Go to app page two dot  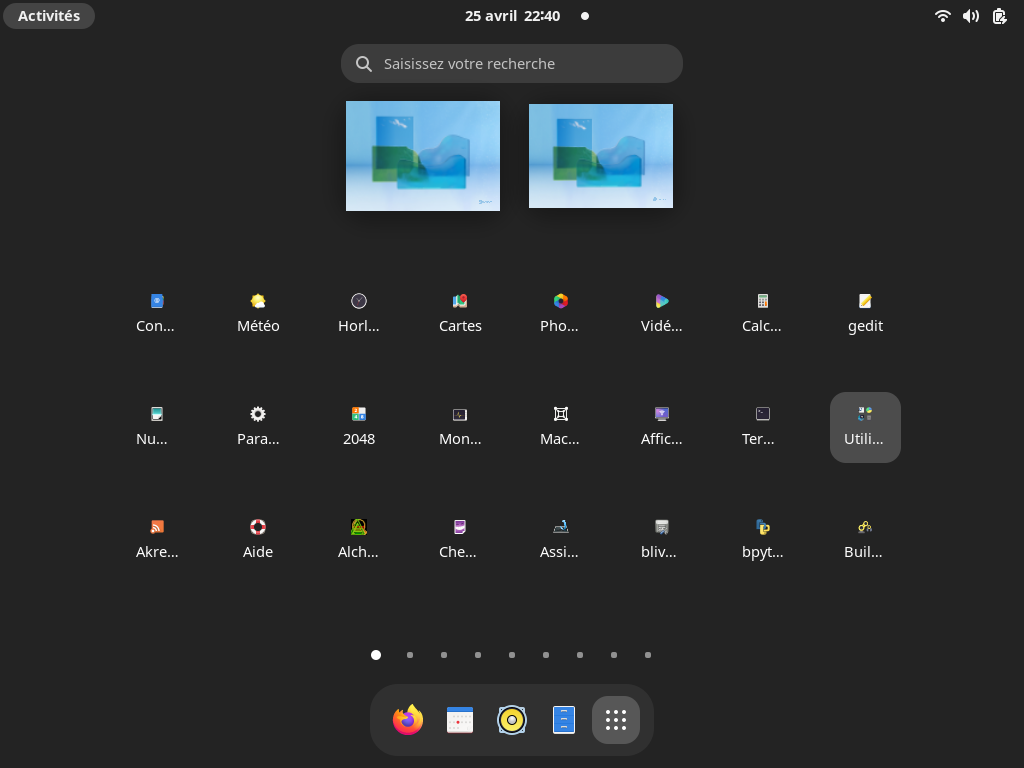tap(410, 655)
